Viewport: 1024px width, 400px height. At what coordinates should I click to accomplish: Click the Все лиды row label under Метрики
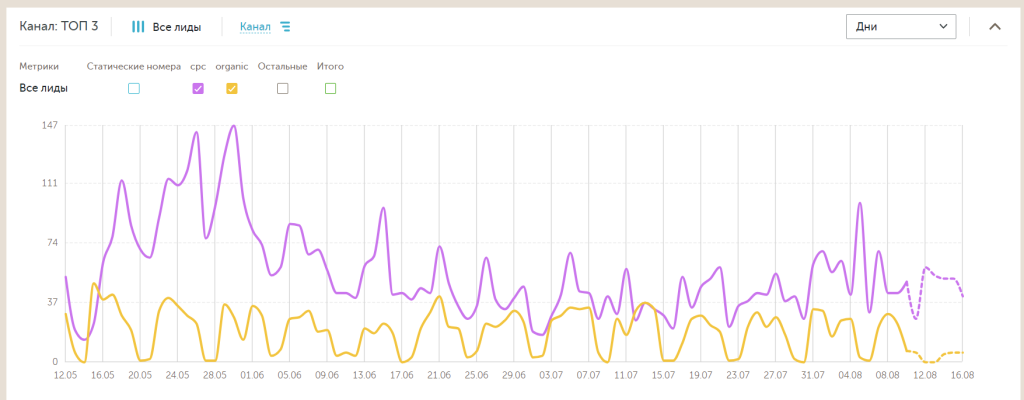coord(44,89)
